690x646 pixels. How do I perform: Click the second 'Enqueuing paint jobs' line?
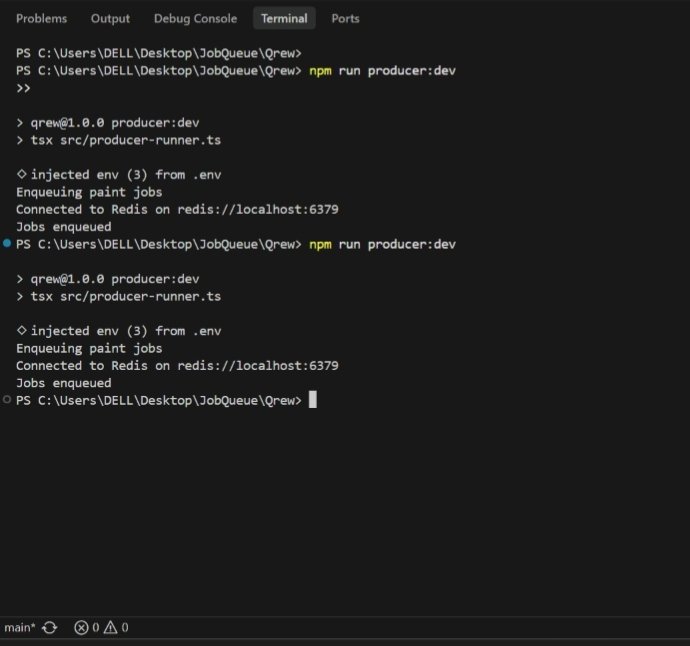pyautogui.click(x=89, y=349)
